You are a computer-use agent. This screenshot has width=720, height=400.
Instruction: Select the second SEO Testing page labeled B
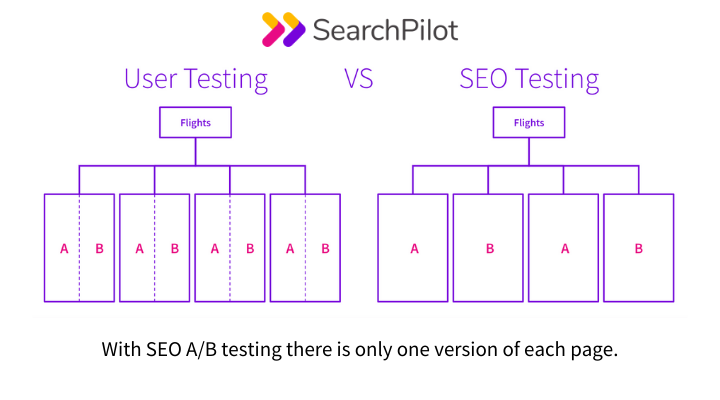tap(489, 249)
